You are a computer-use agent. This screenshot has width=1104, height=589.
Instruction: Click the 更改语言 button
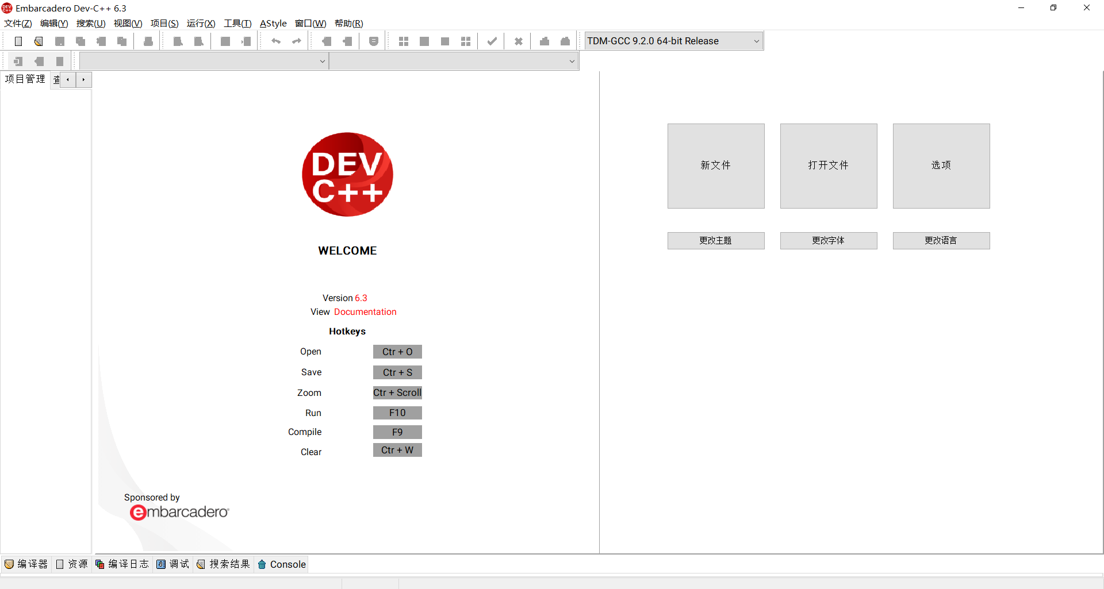(x=941, y=241)
